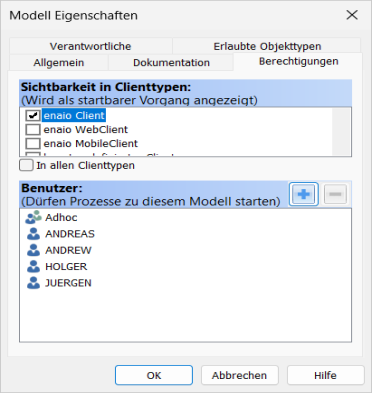This screenshot has width=372, height=393.
Task: Enable the enaio WebClient checkbox
Action: click(33, 129)
